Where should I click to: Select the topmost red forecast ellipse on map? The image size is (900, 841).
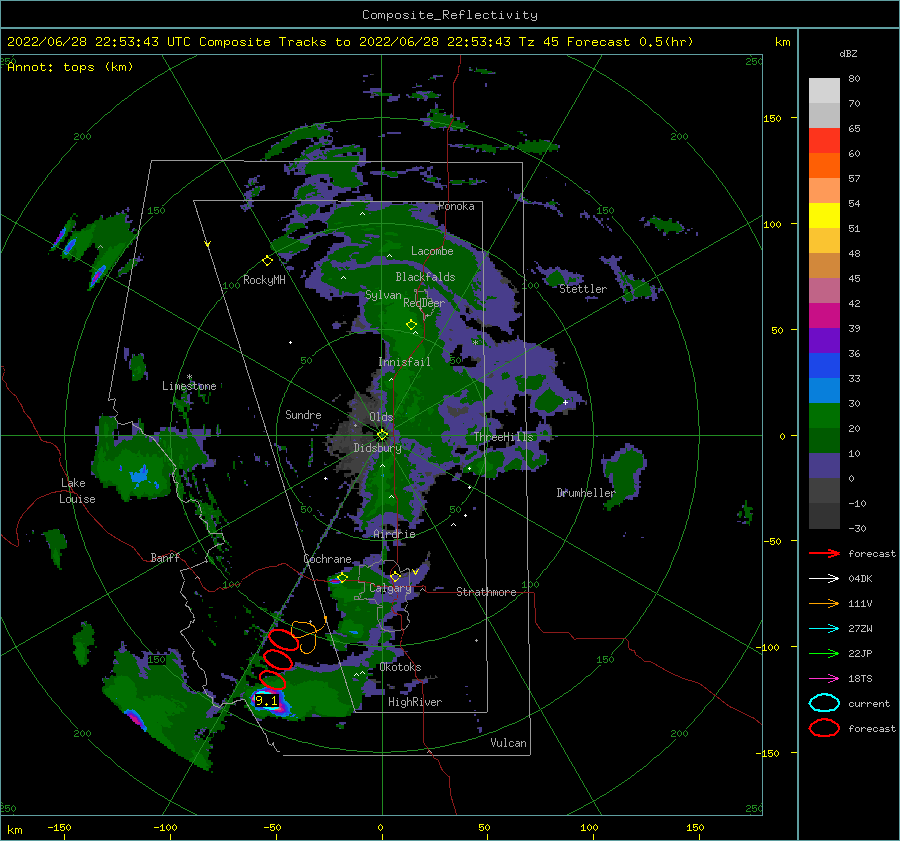tap(283, 640)
